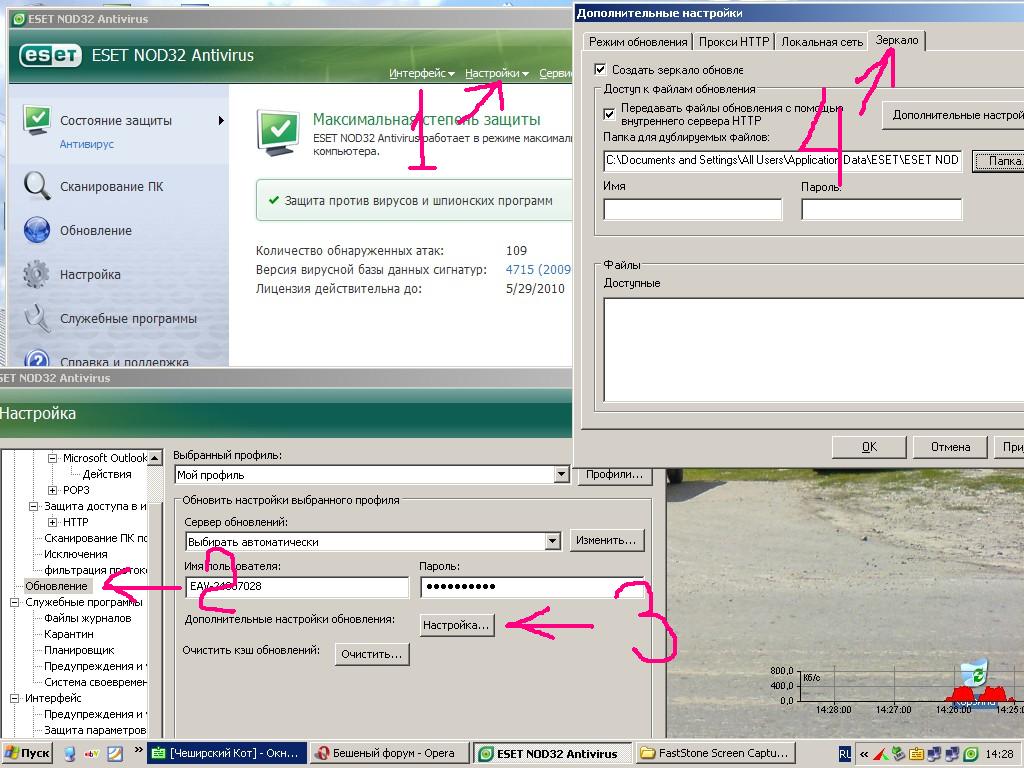Collapse the Интерфейс tree node
Image resolution: width=1024 pixels, height=768 pixels.
[14, 699]
